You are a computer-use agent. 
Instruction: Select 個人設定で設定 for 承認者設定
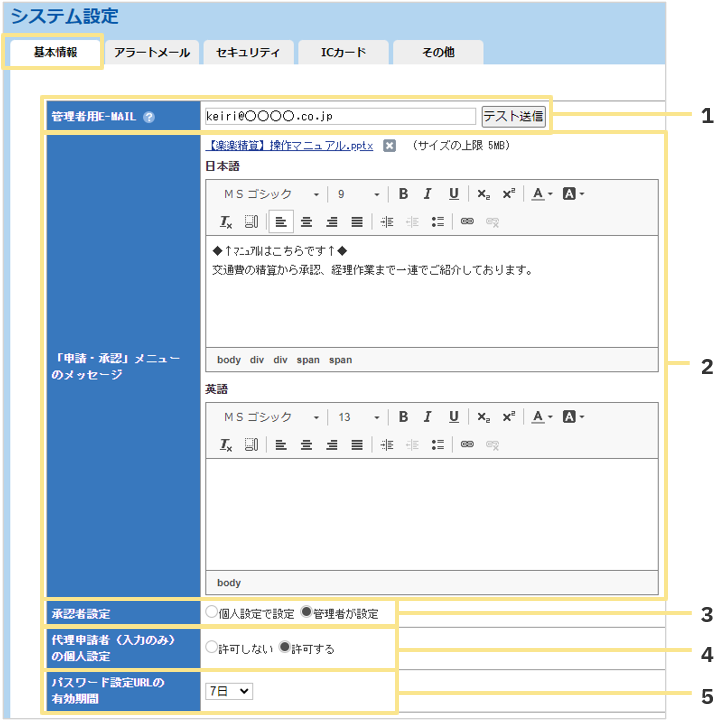[x=211, y=612]
